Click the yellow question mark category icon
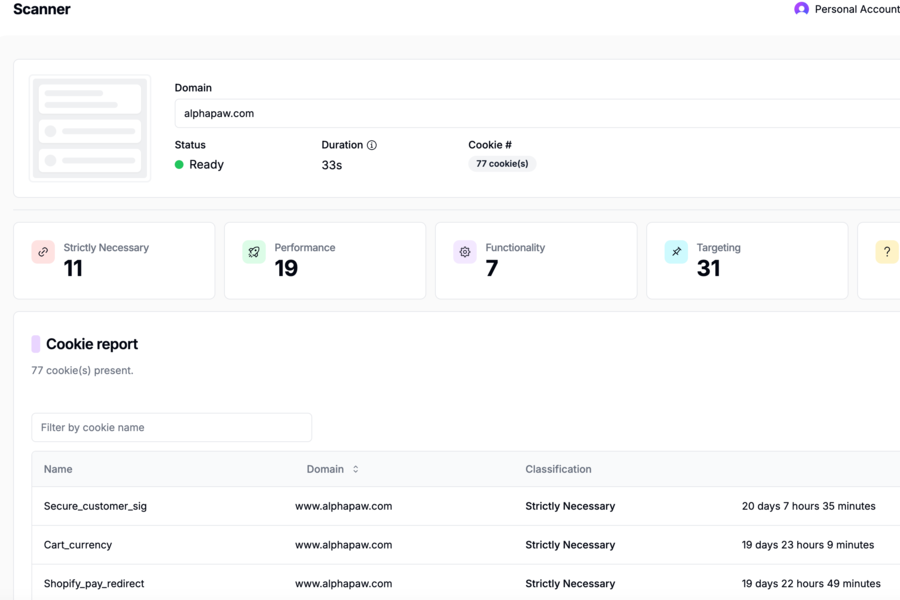Image resolution: width=900 pixels, height=600 pixels. pyautogui.click(x=887, y=252)
